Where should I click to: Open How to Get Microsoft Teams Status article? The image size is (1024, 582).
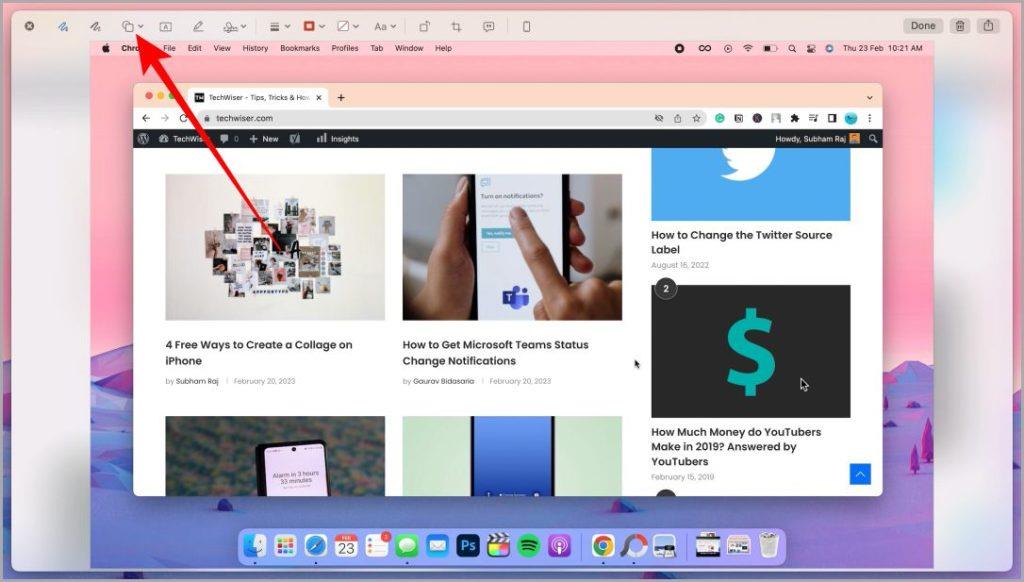(495, 353)
